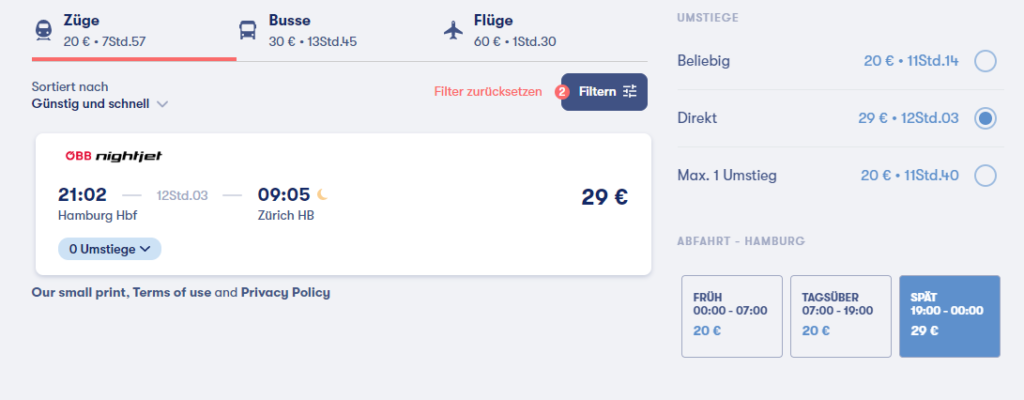Viewport: 1024px width, 400px height.
Task: Click the ÖBB nightjet logo
Action: pyautogui.click(x=114, y=156)
